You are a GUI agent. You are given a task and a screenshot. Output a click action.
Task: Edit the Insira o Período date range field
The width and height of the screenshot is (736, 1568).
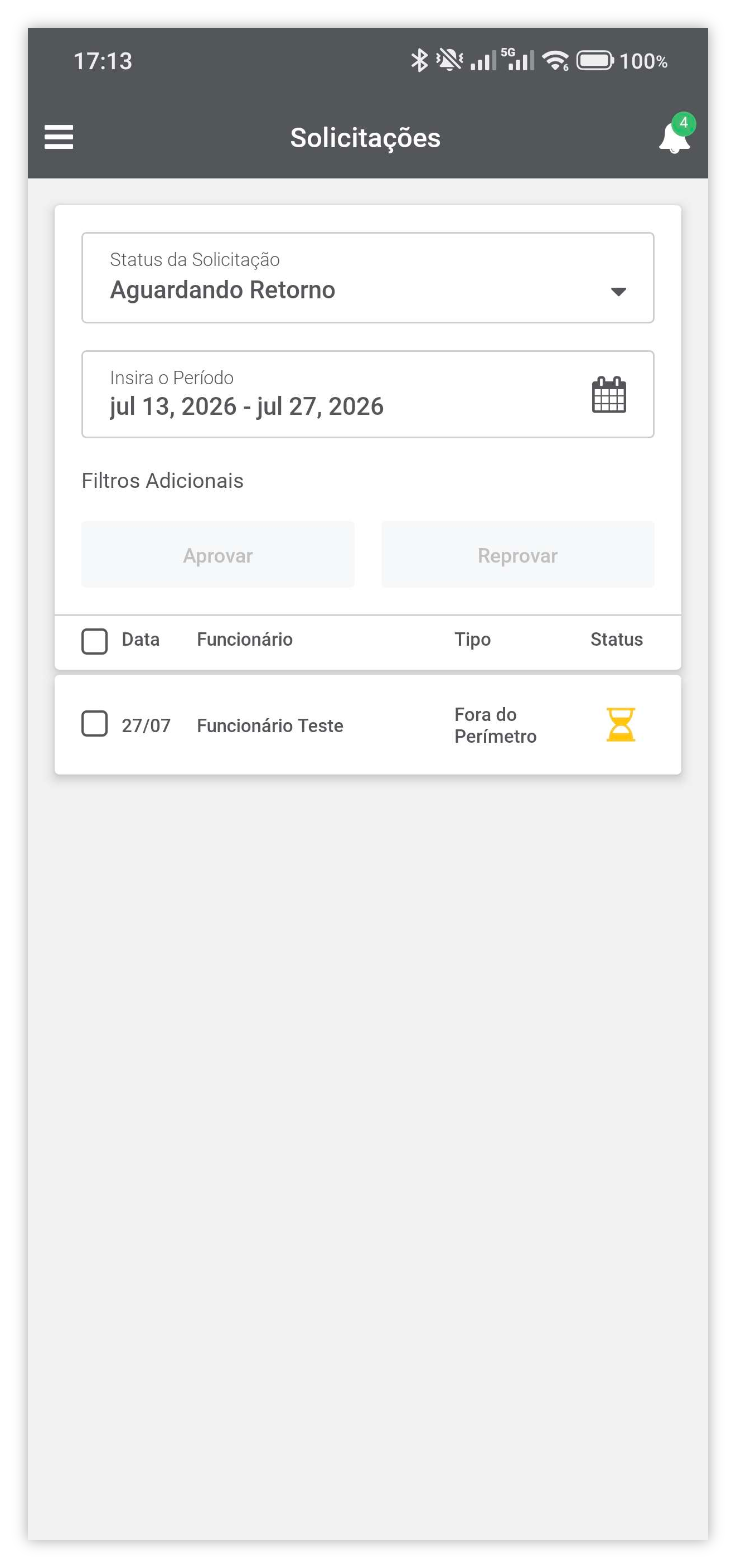coord(367,394)
